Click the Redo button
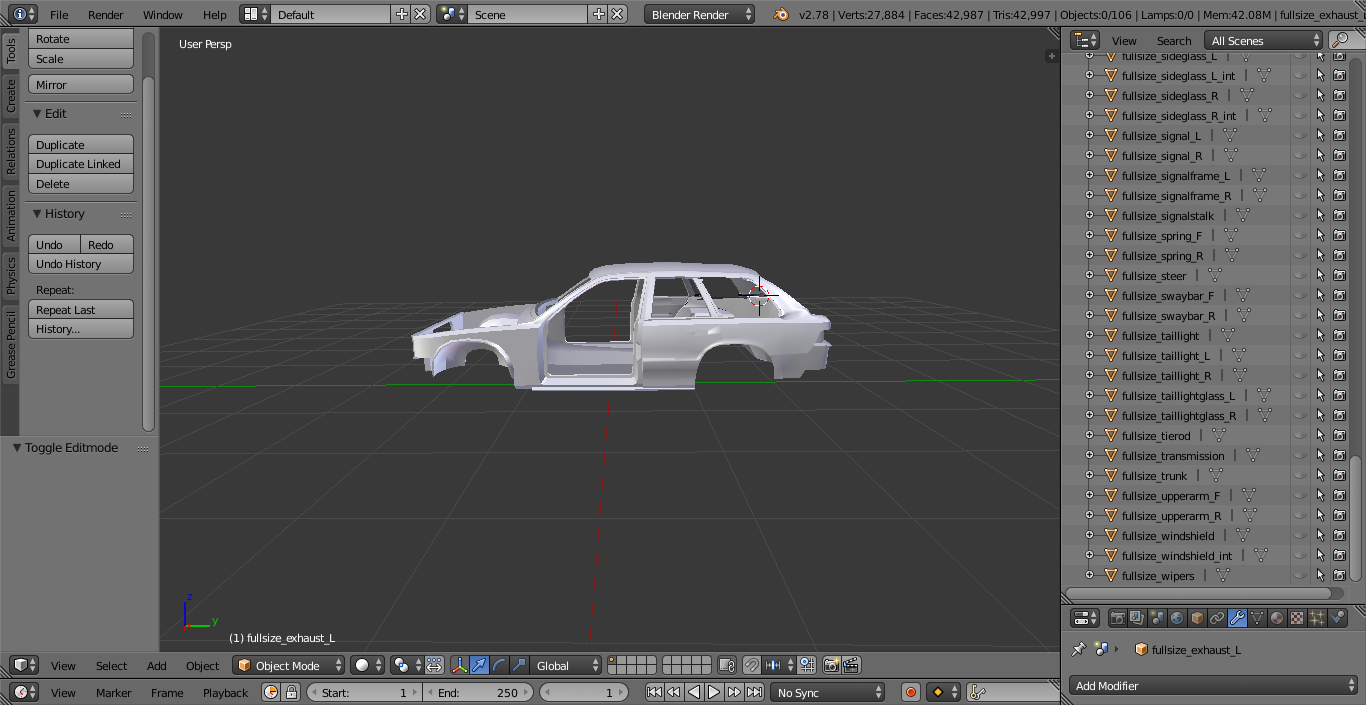The width and height of the screenshot is (1366, 705). pos(107,245)
